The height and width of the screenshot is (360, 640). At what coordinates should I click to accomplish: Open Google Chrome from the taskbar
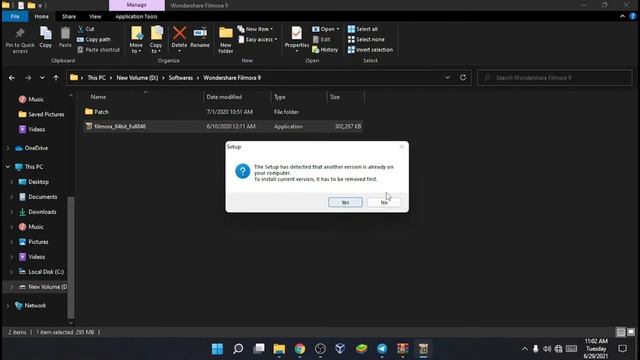[x=300, y=349]
